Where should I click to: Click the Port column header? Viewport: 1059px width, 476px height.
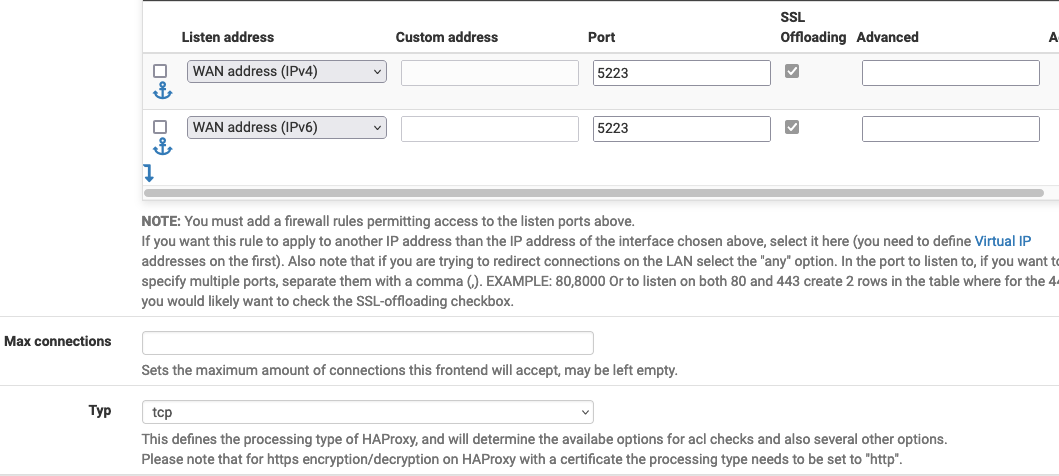pyautogui.click(x=602, y=37)
